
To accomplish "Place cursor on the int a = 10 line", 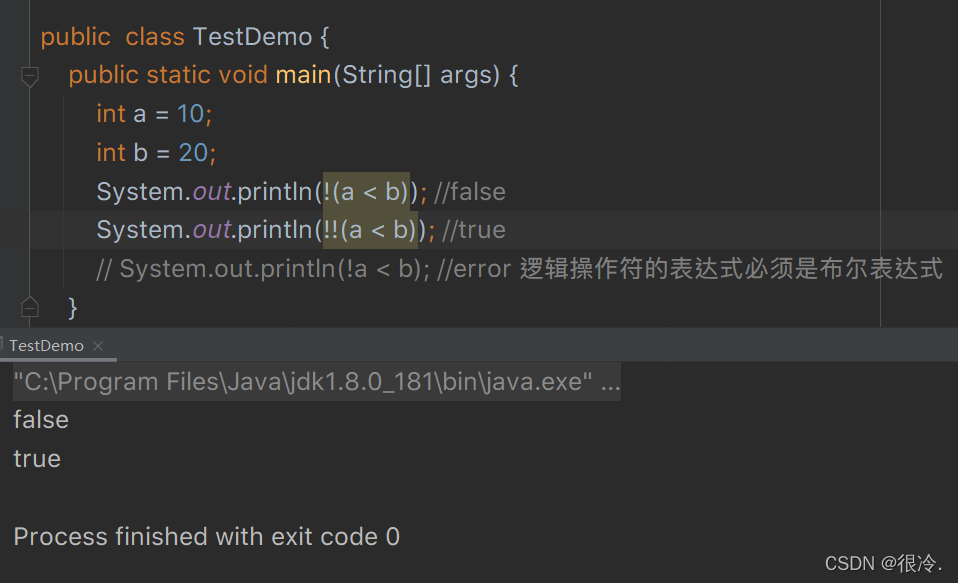I will 154,114.
